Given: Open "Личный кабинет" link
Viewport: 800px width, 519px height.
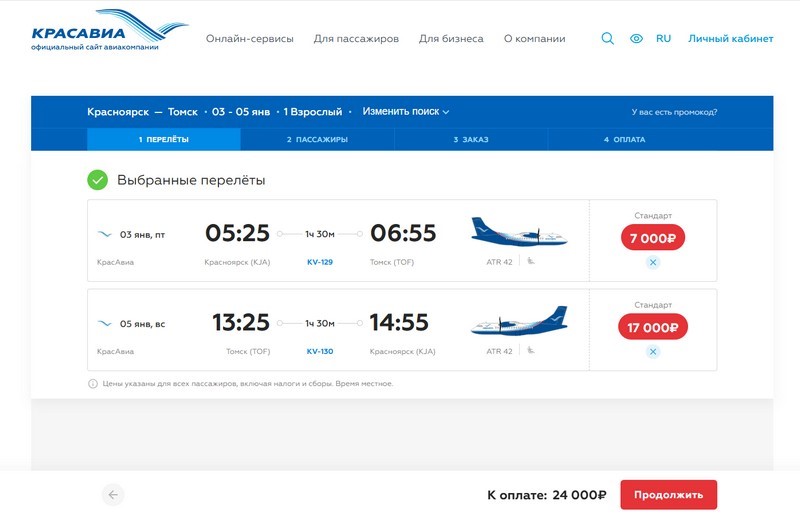Looking at the screenshot, I should (x=730, y=39).
